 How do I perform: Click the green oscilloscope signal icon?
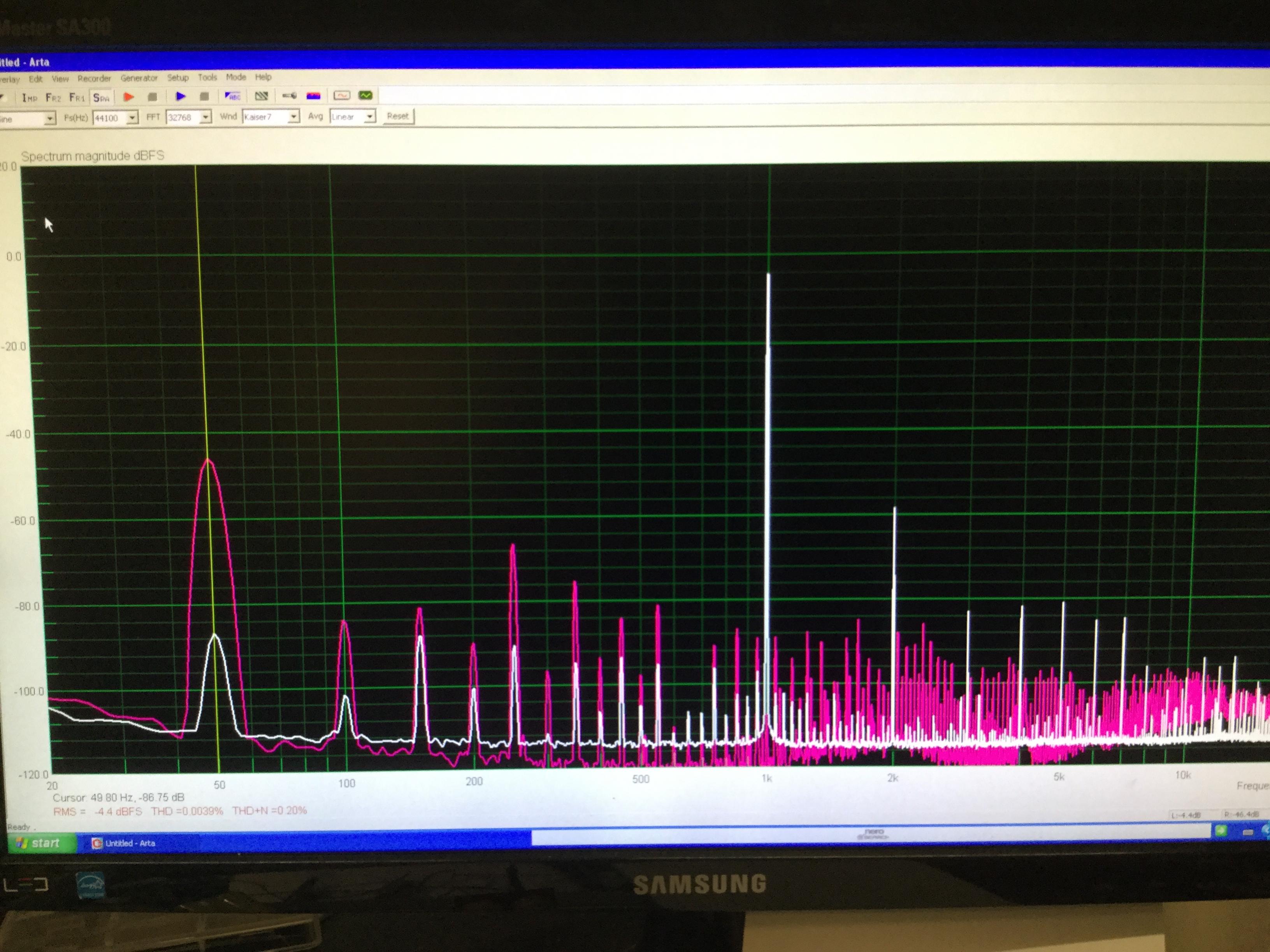click(365, 95)
